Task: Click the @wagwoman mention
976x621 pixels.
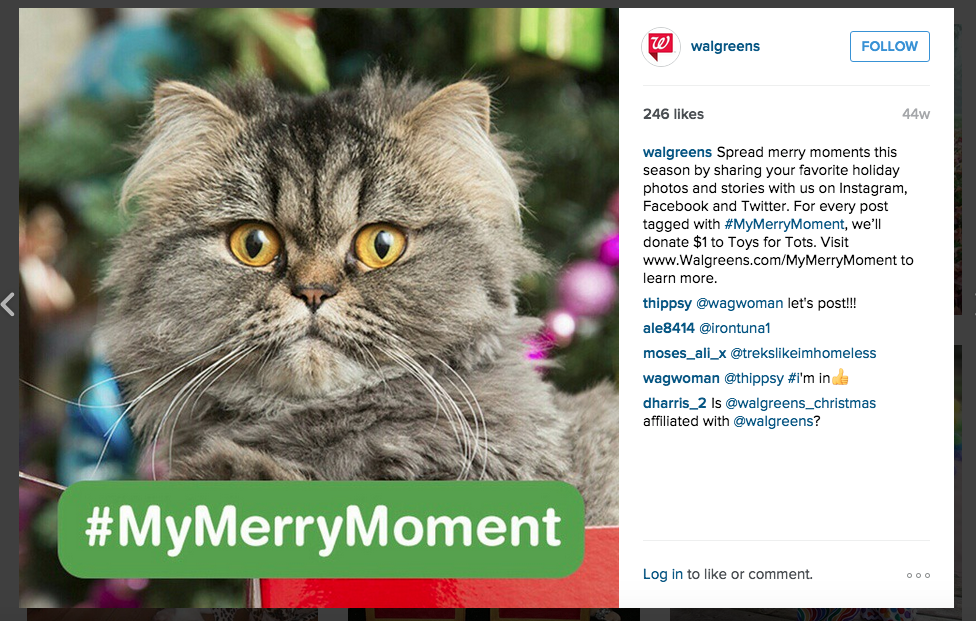Action: point(737,303)
